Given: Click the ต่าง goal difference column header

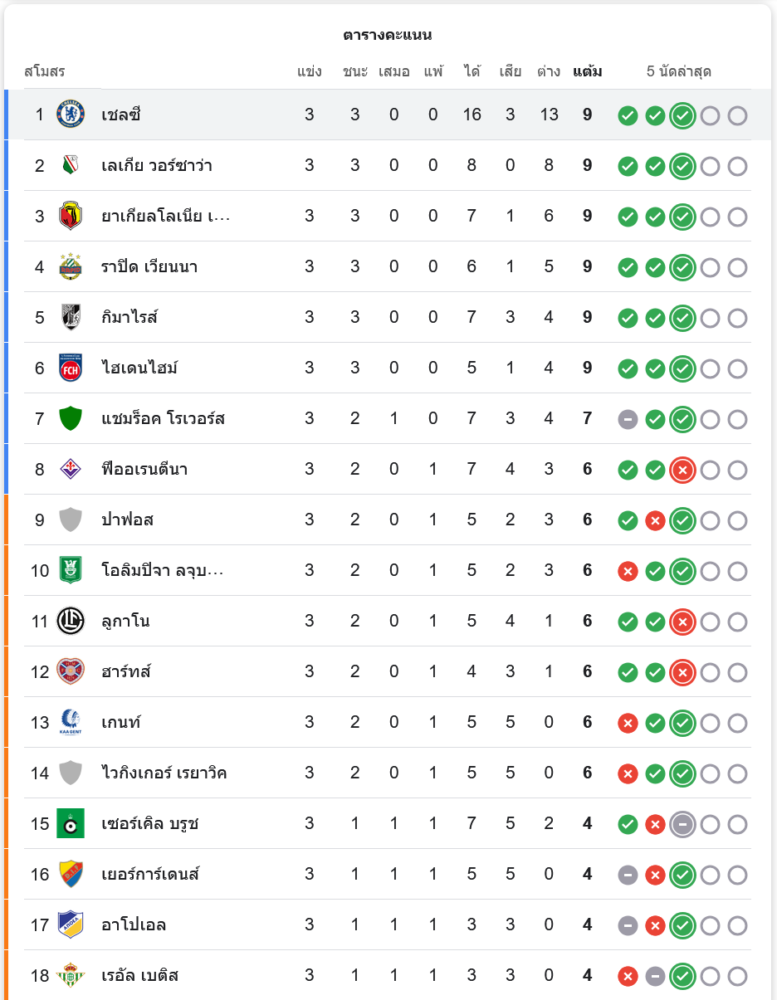Looking at the screenshot, I should coord(548,72).
